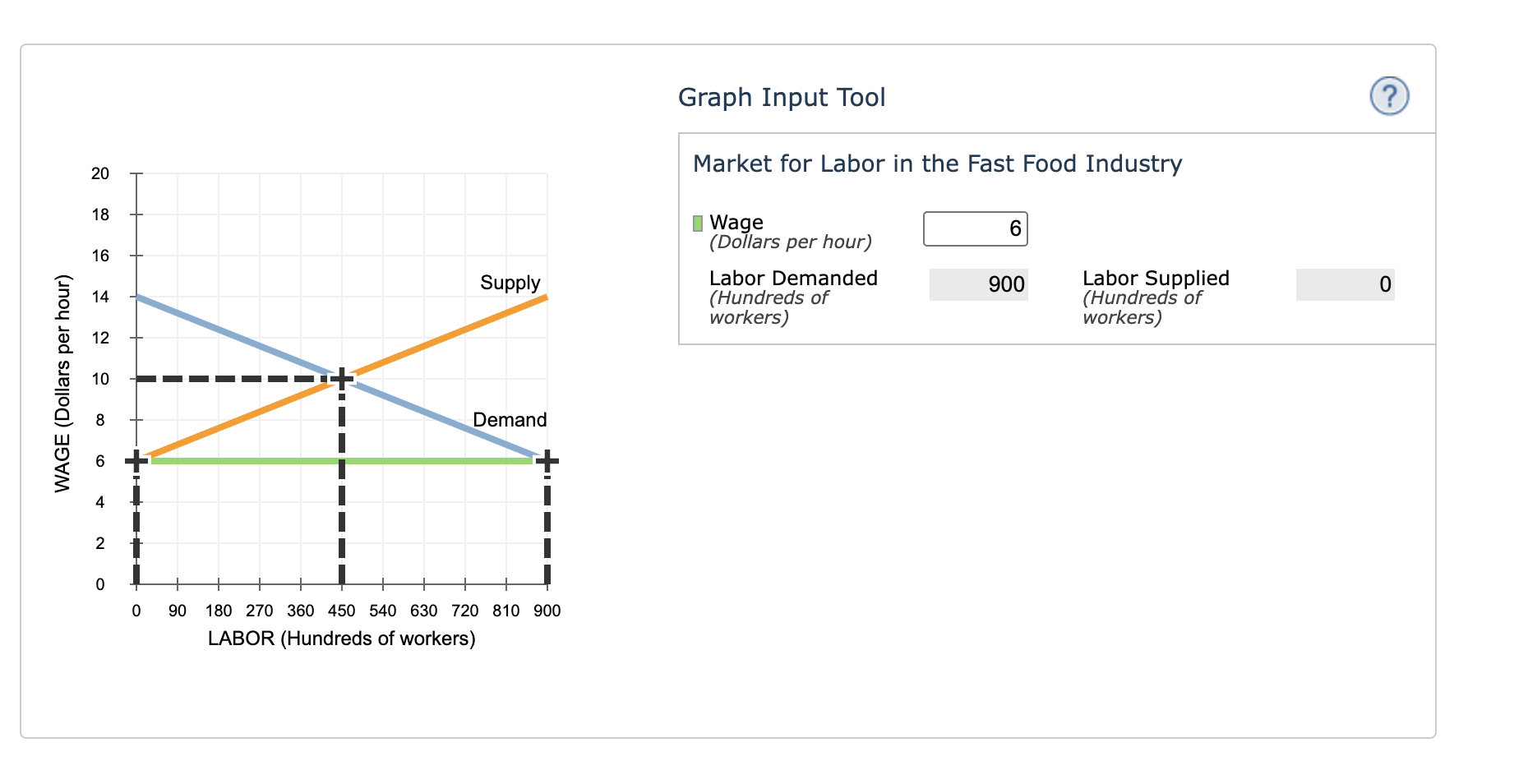This screenshot has width=1514, height=784.
Task: Click the Labor Demanded value box showing 900
Action: pos(978,284)
